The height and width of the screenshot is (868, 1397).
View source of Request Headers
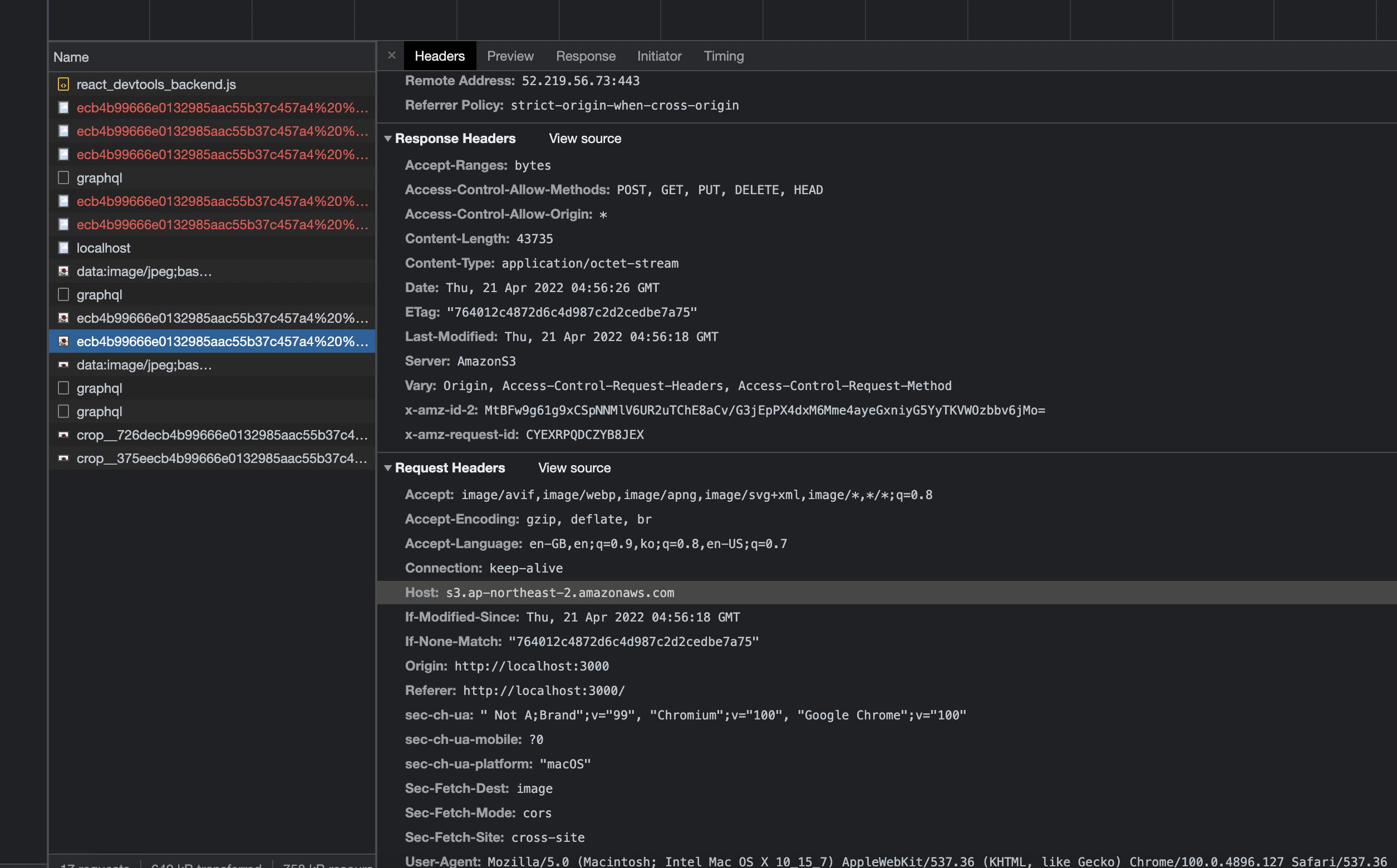tap(574, 468)
